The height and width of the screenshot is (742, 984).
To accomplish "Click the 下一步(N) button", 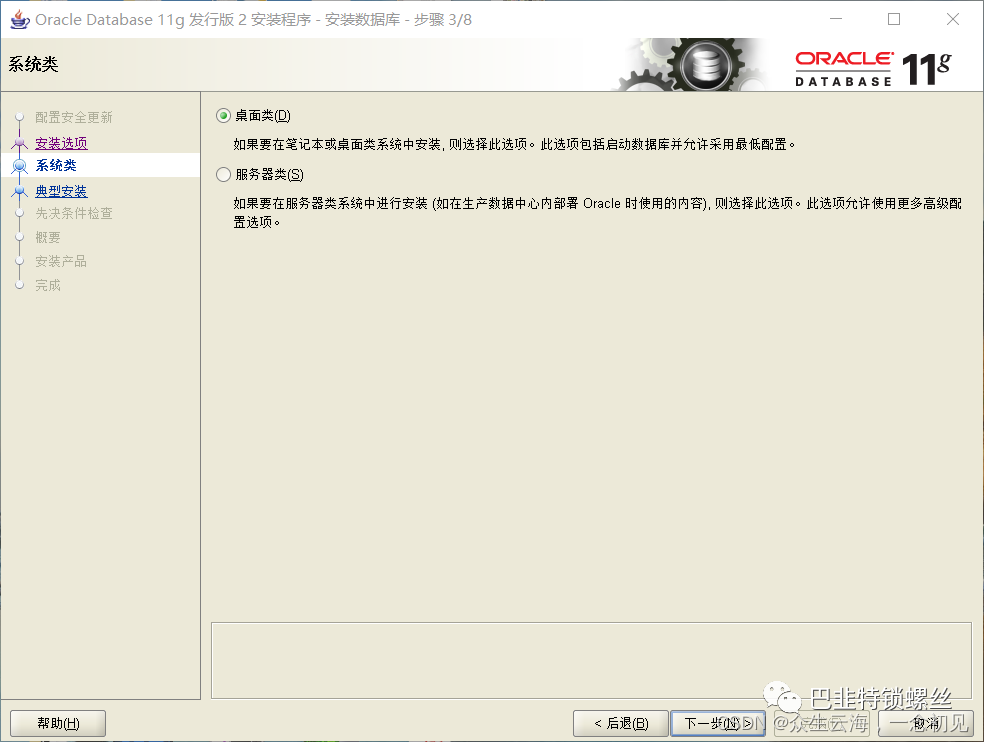I will (718, 723).
